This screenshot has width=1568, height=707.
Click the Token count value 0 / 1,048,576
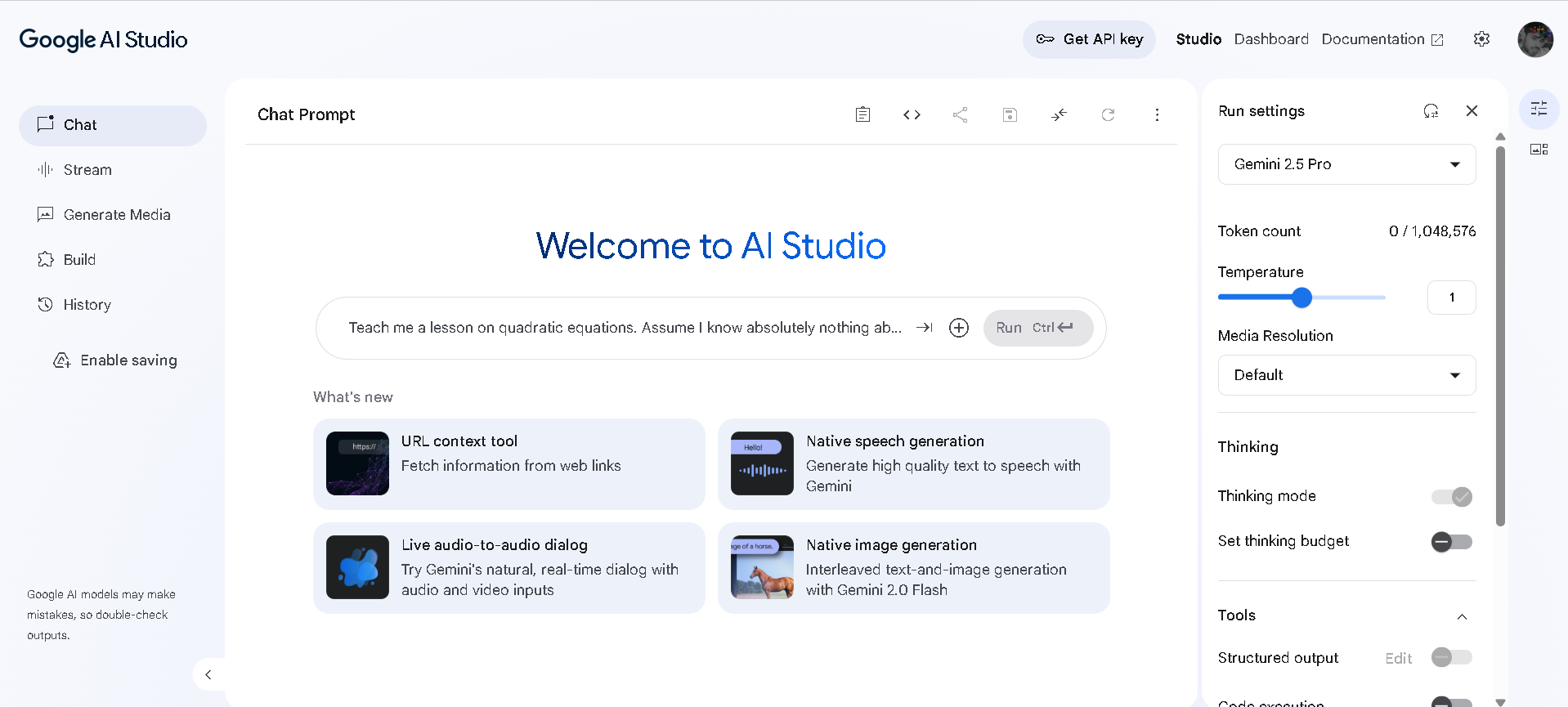point(1432,231)
